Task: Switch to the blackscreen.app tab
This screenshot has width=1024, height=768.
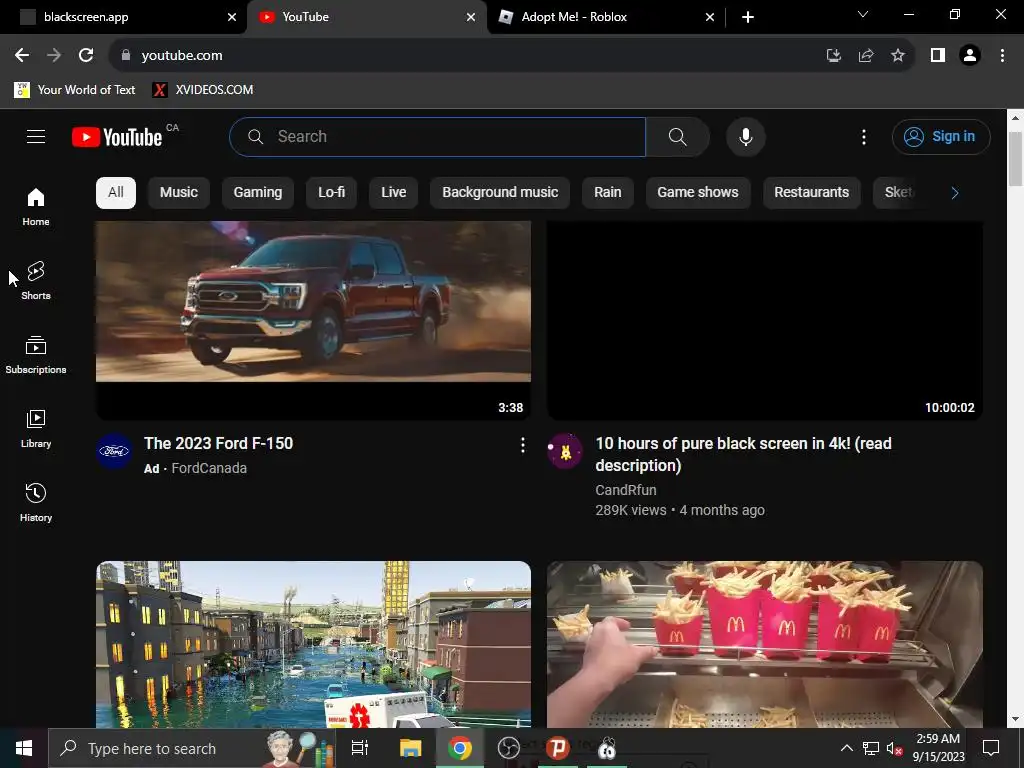Action: (124, 17)
